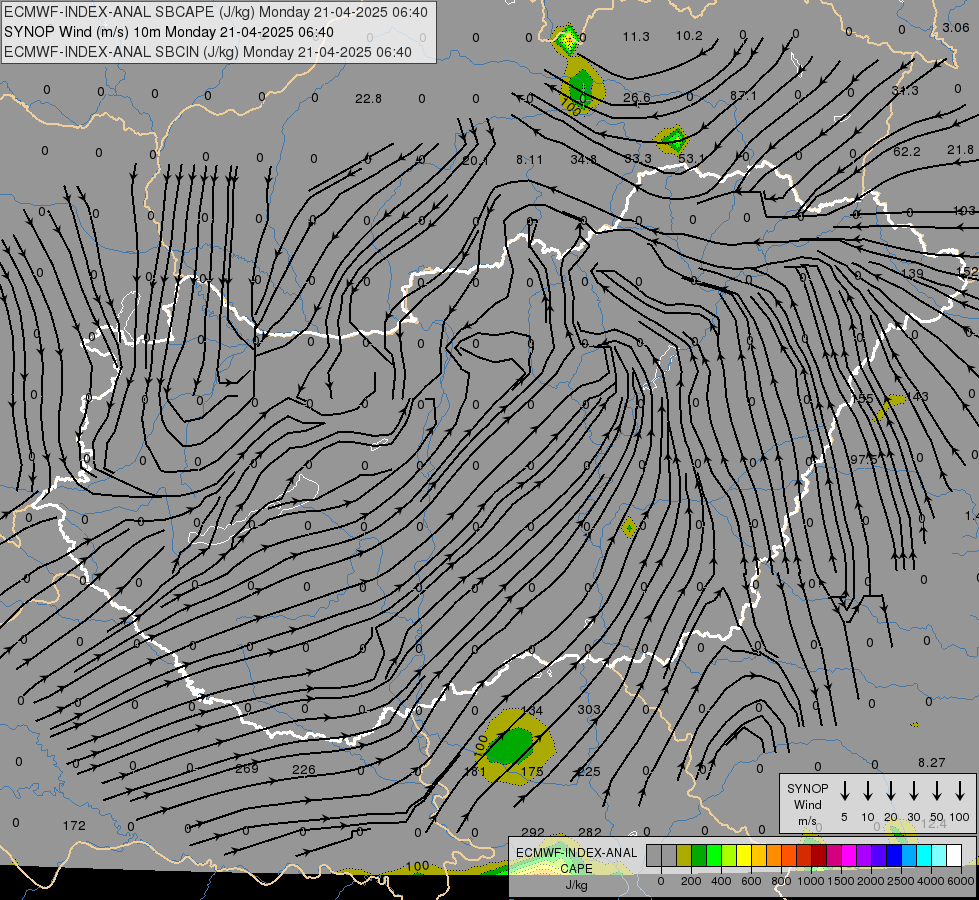
Task: Select the white swatch that ends the CAPE scale
Action: tap(953, 855)
